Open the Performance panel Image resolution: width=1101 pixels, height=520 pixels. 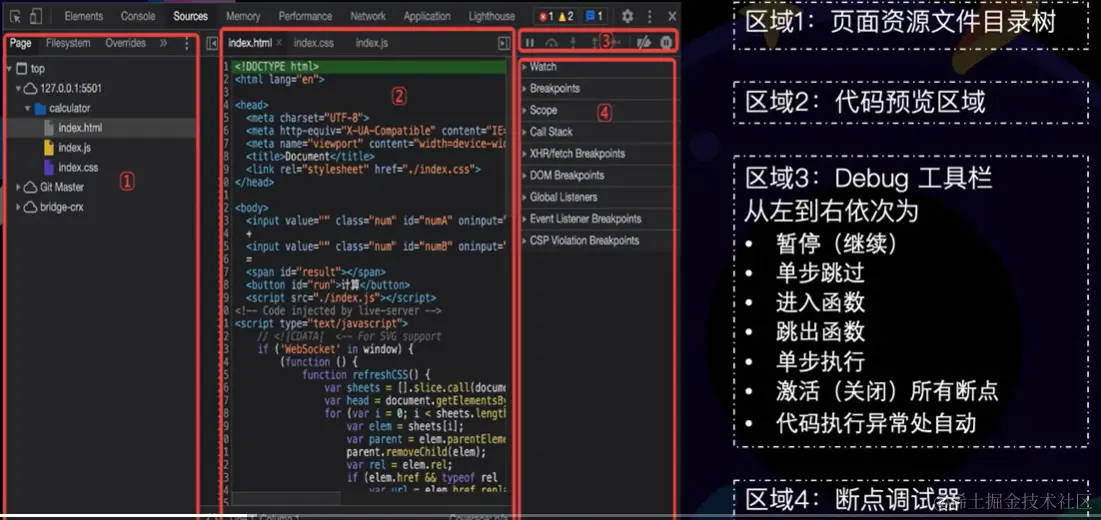(305, 16)
